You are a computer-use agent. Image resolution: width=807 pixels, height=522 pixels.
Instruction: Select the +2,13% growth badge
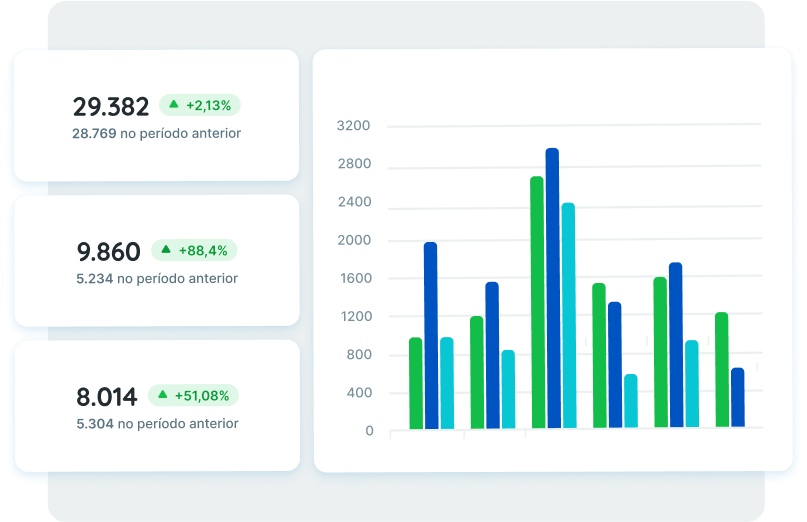click(x=199, y=104)
